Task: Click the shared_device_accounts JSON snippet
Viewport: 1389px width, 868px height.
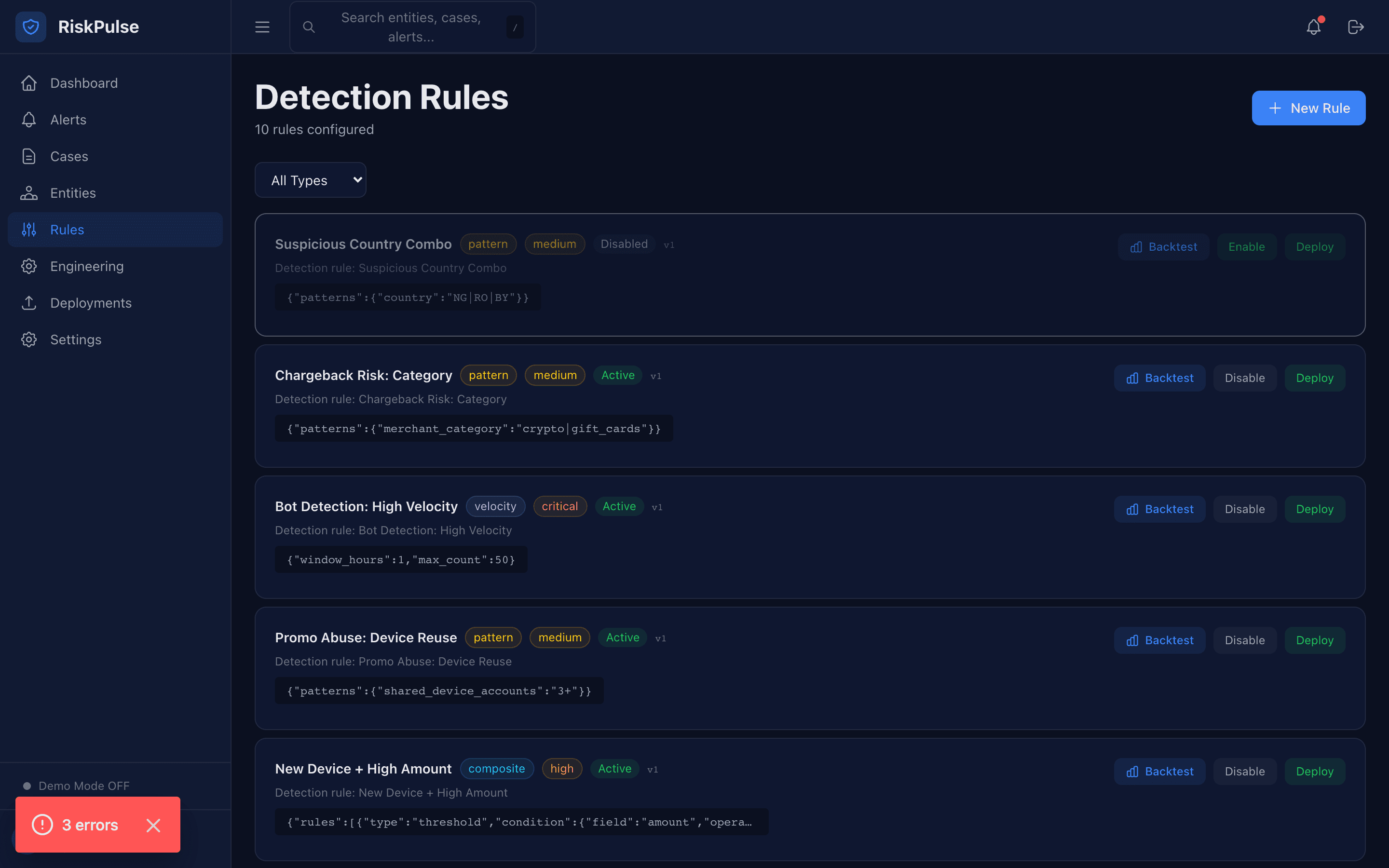Action: coord(439,691)
